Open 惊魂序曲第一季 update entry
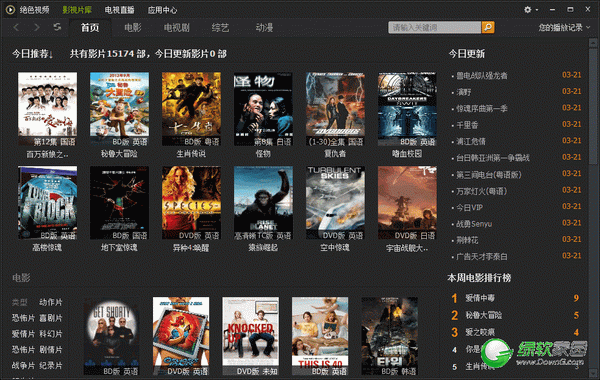 coord(482,108)
